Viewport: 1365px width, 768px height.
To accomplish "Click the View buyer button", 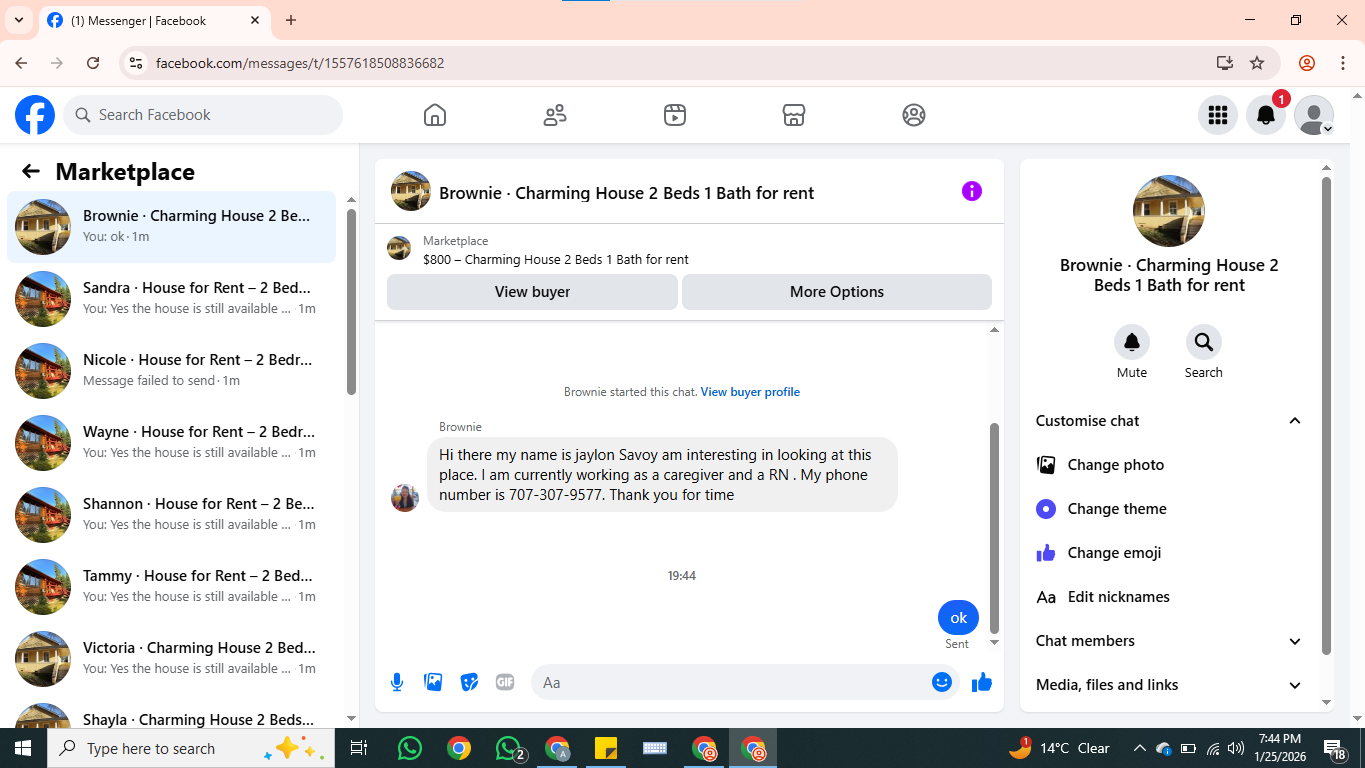I will [x=532, y=292].
